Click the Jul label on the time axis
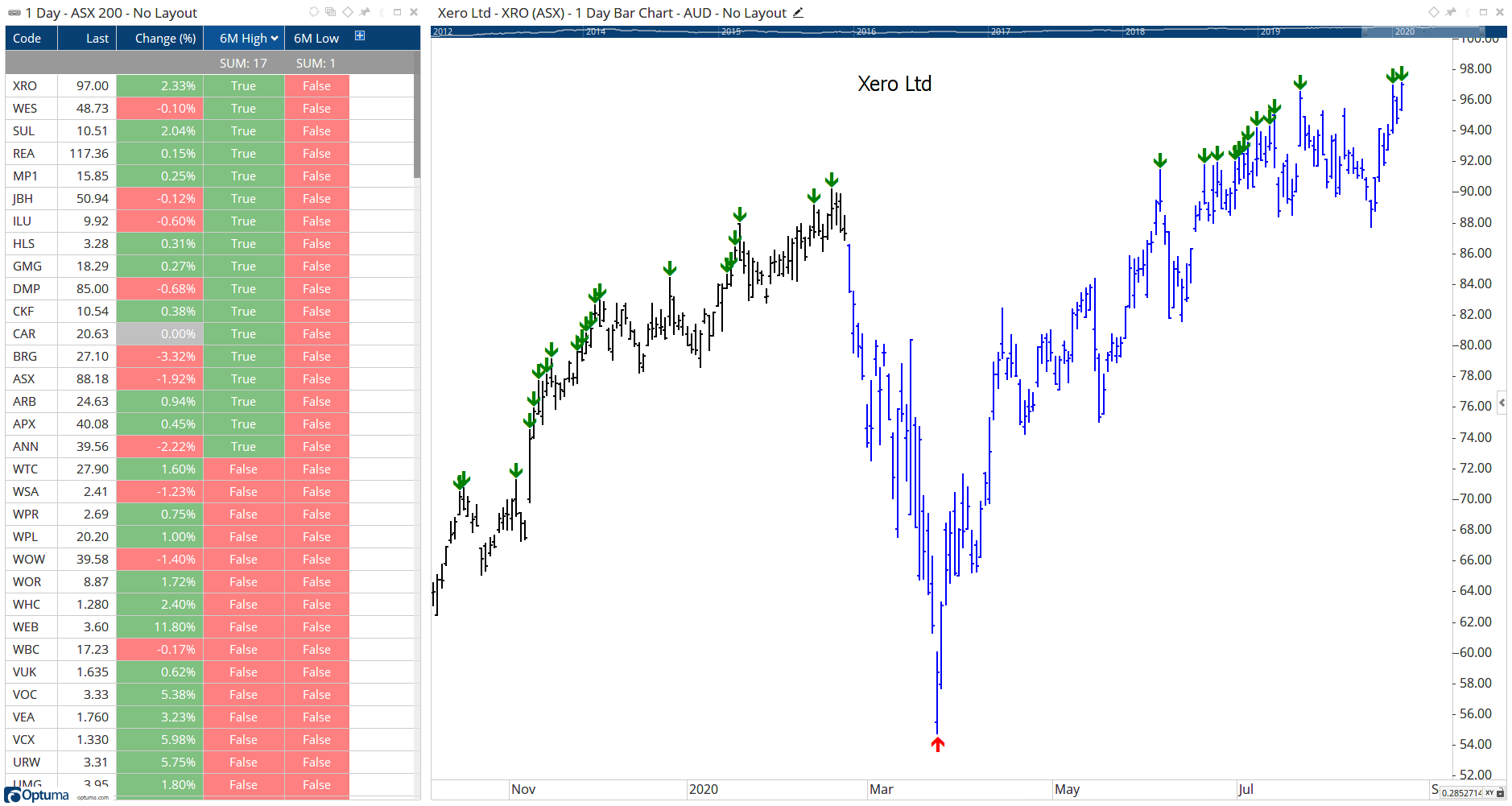The image size is (1512, 806). pos(1246,789)
